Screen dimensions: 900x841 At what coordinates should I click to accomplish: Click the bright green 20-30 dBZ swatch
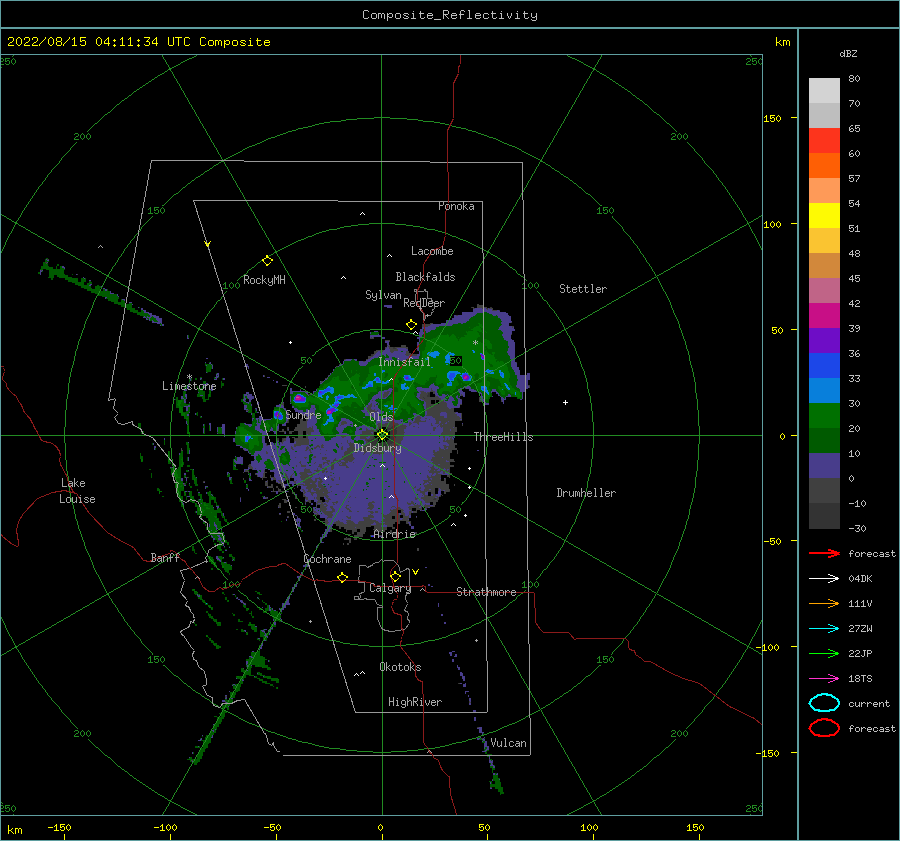(x=824, y=416)
